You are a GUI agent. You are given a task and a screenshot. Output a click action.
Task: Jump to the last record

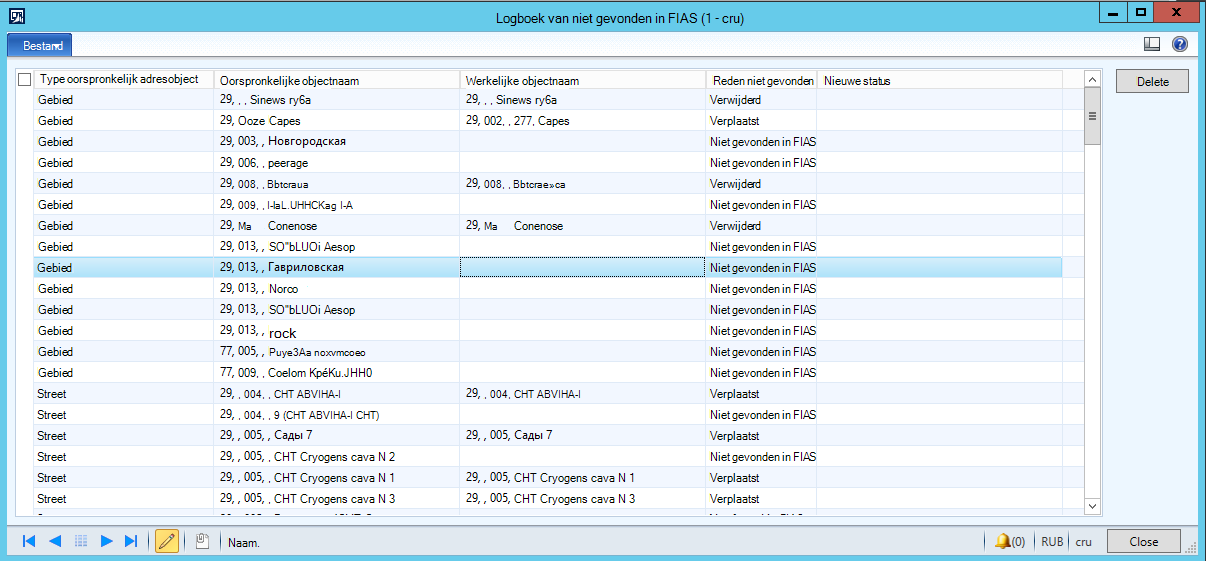tap(131, 541)
